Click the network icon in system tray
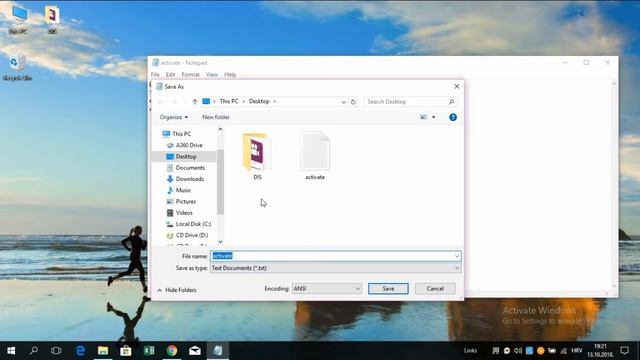 click(x=563, y=351)
